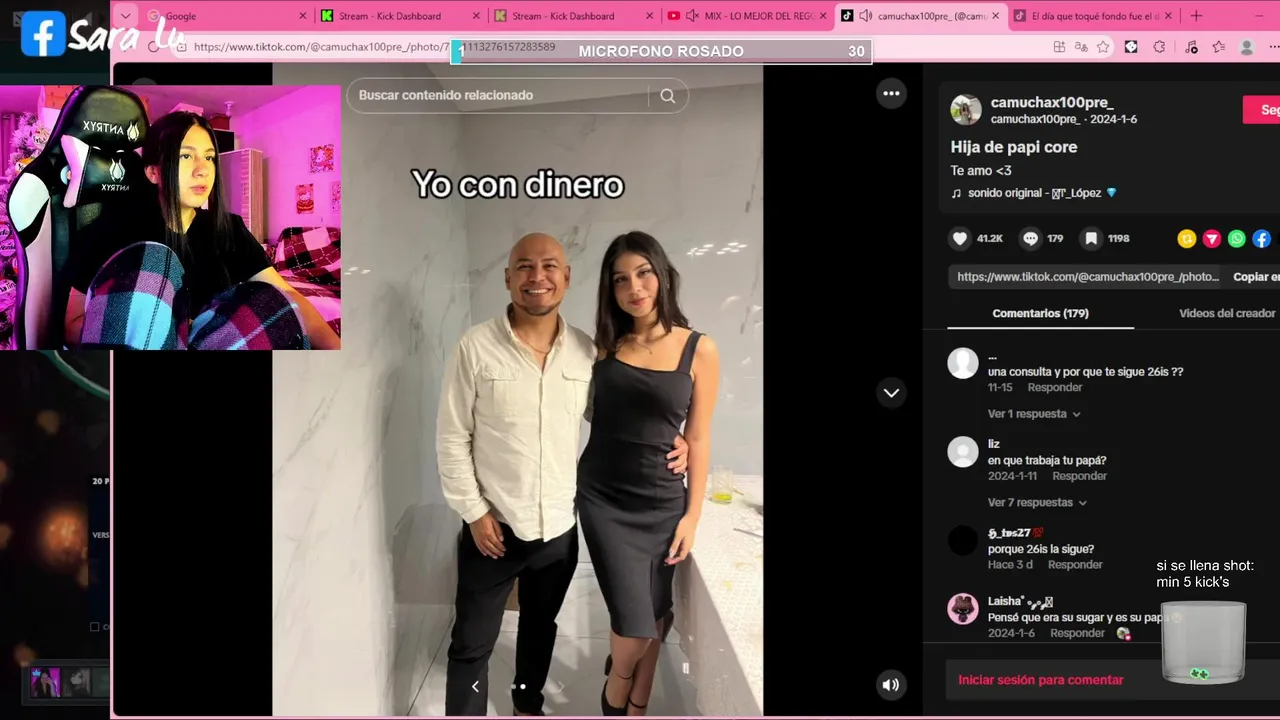
Task: Close the El día que toqué fondo tab
Action: (x=1169, y=16)
